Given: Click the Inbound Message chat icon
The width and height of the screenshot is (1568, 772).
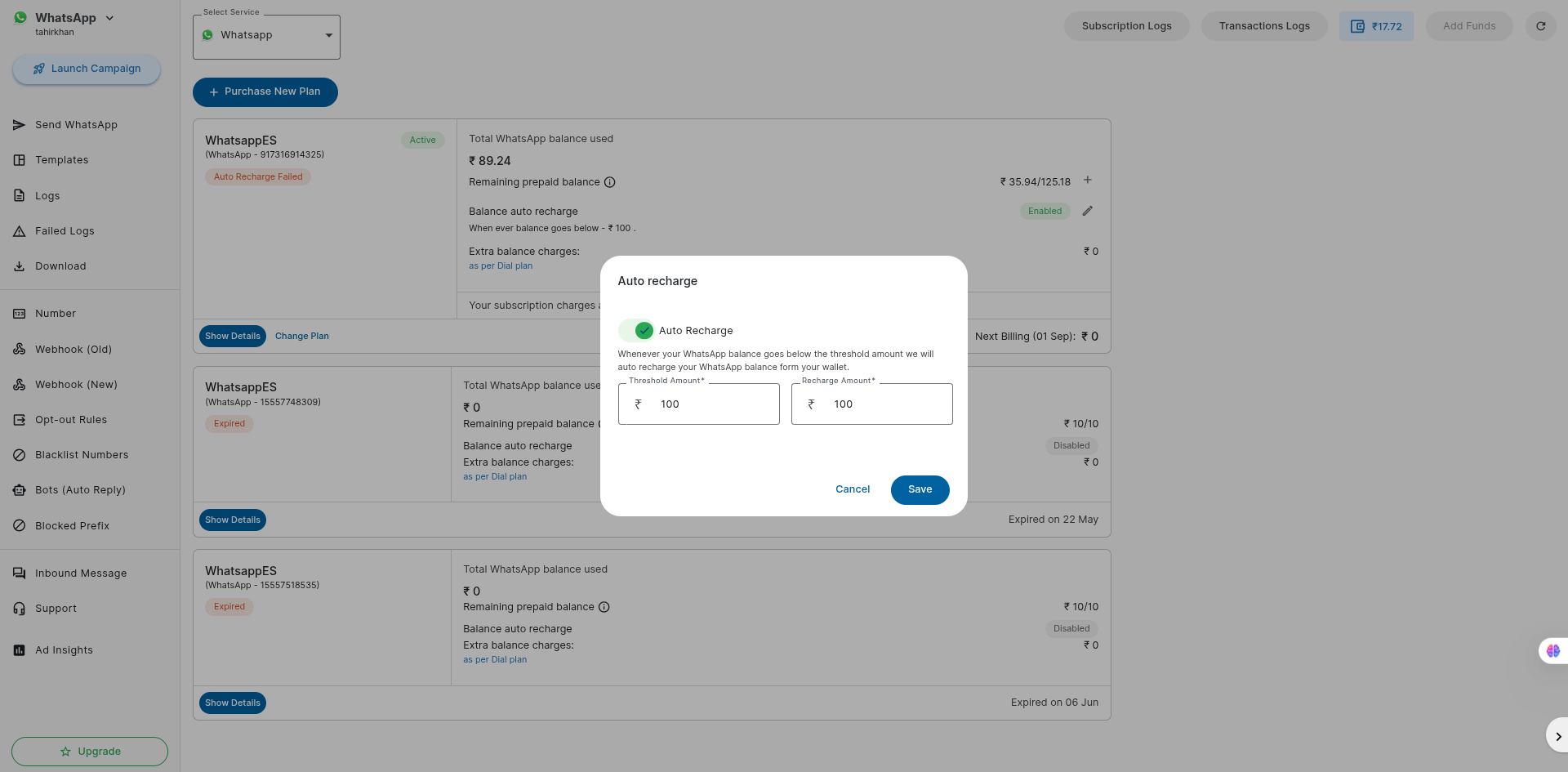Looking at the screenshot, I should (19, 573).
